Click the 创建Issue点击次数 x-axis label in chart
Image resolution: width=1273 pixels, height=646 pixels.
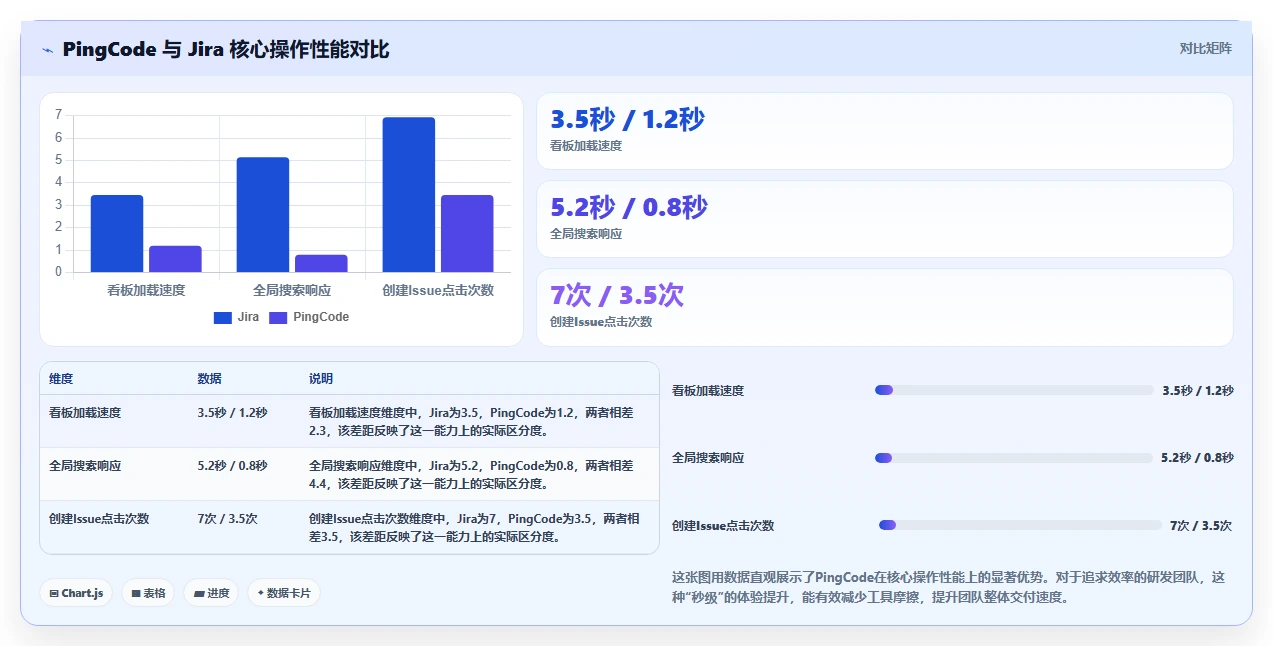click(x=438, y=290)
